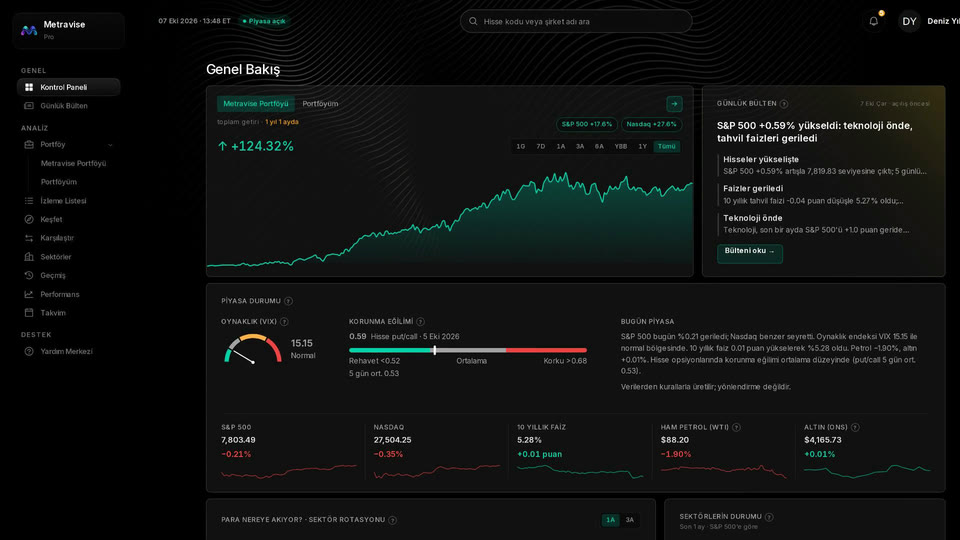The image size is (960, 540).
Task: Click Yardım Merkezi help icon
Action: coord(29,351)
